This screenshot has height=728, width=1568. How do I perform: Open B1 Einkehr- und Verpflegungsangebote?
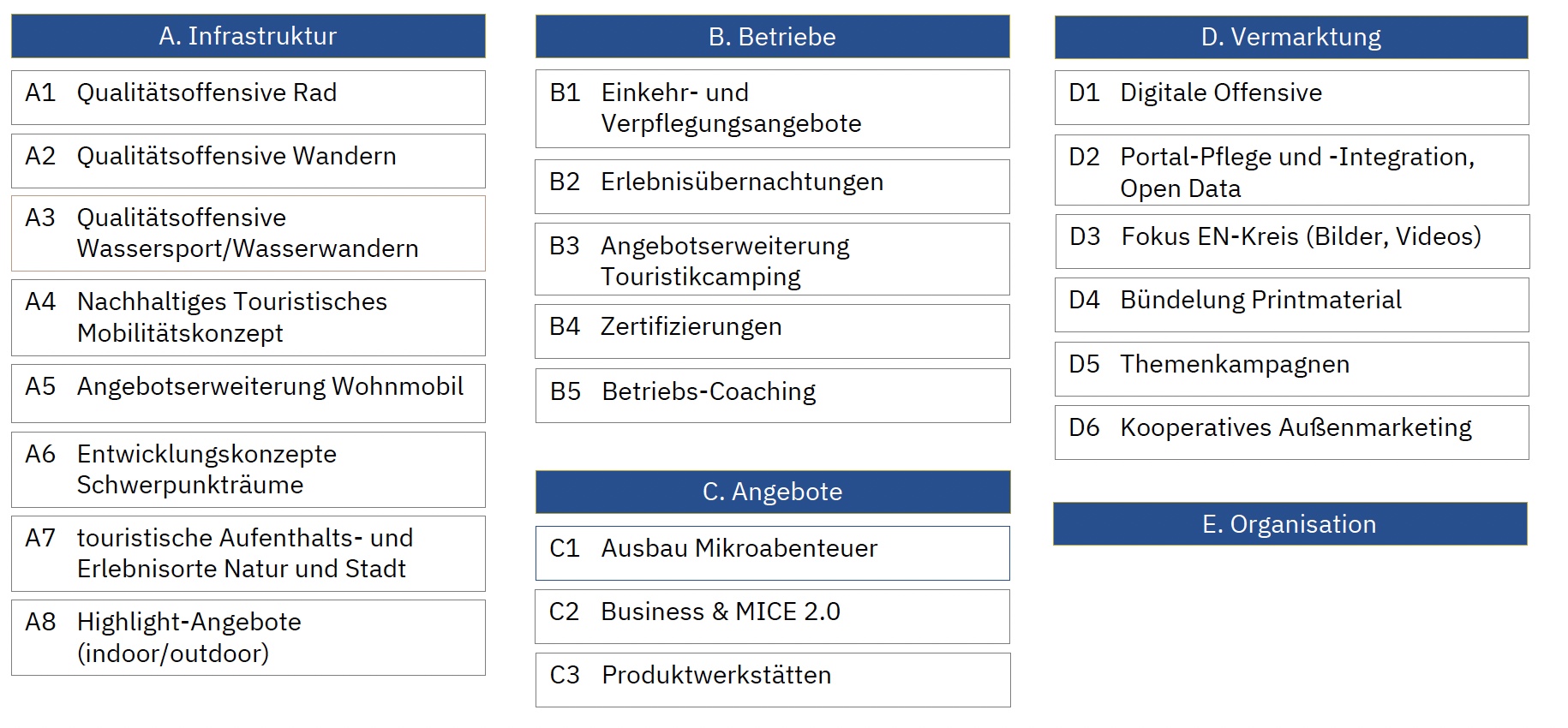click(773, 109)
